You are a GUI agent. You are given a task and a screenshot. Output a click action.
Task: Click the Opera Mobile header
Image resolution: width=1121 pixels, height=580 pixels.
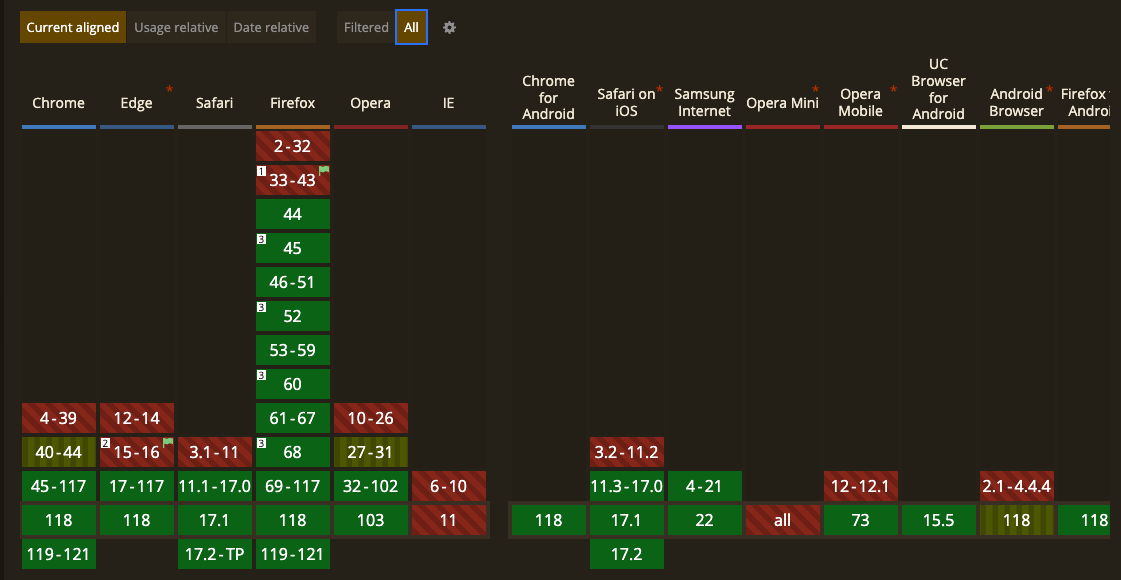click(x=861, y=103)
